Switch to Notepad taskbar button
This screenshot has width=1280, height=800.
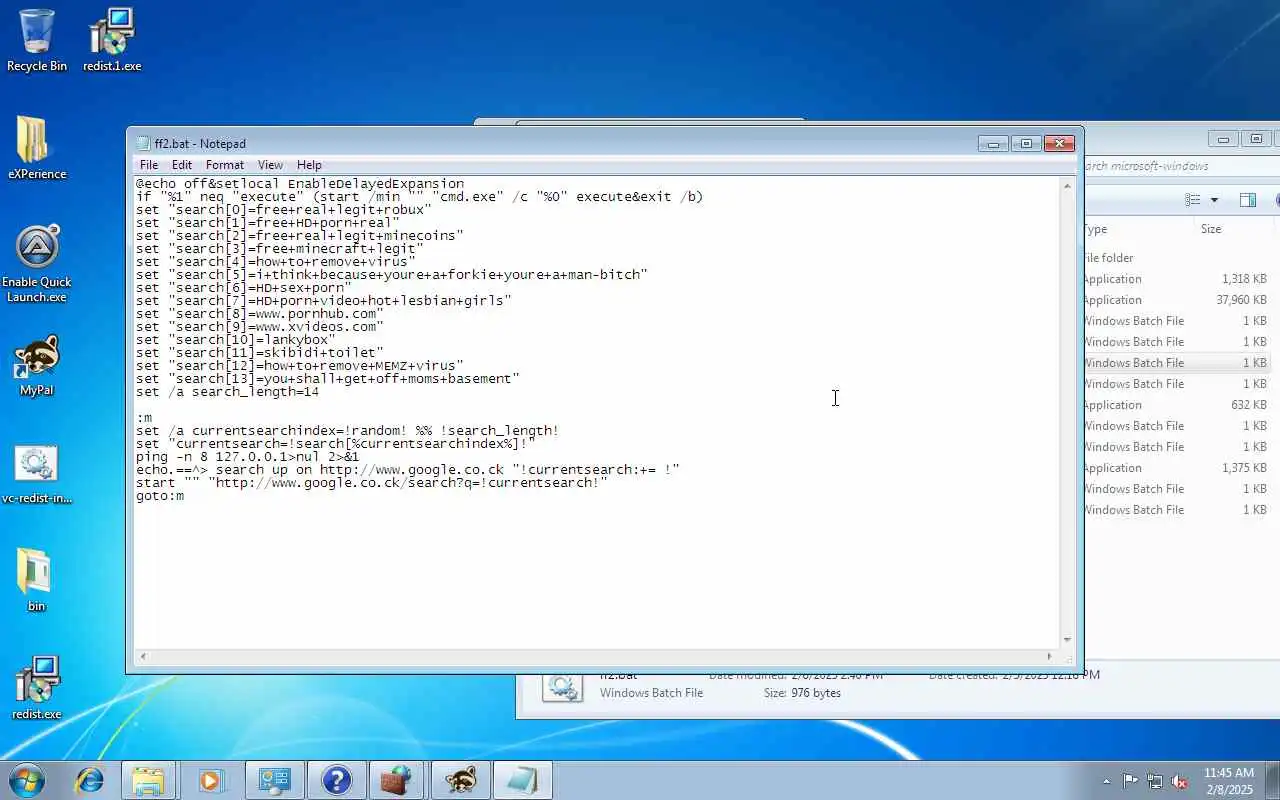(522, 780)
